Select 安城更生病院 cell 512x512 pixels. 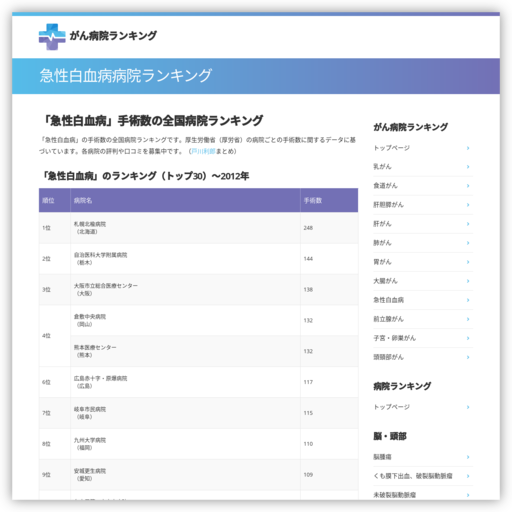click(x=185, y=475)
